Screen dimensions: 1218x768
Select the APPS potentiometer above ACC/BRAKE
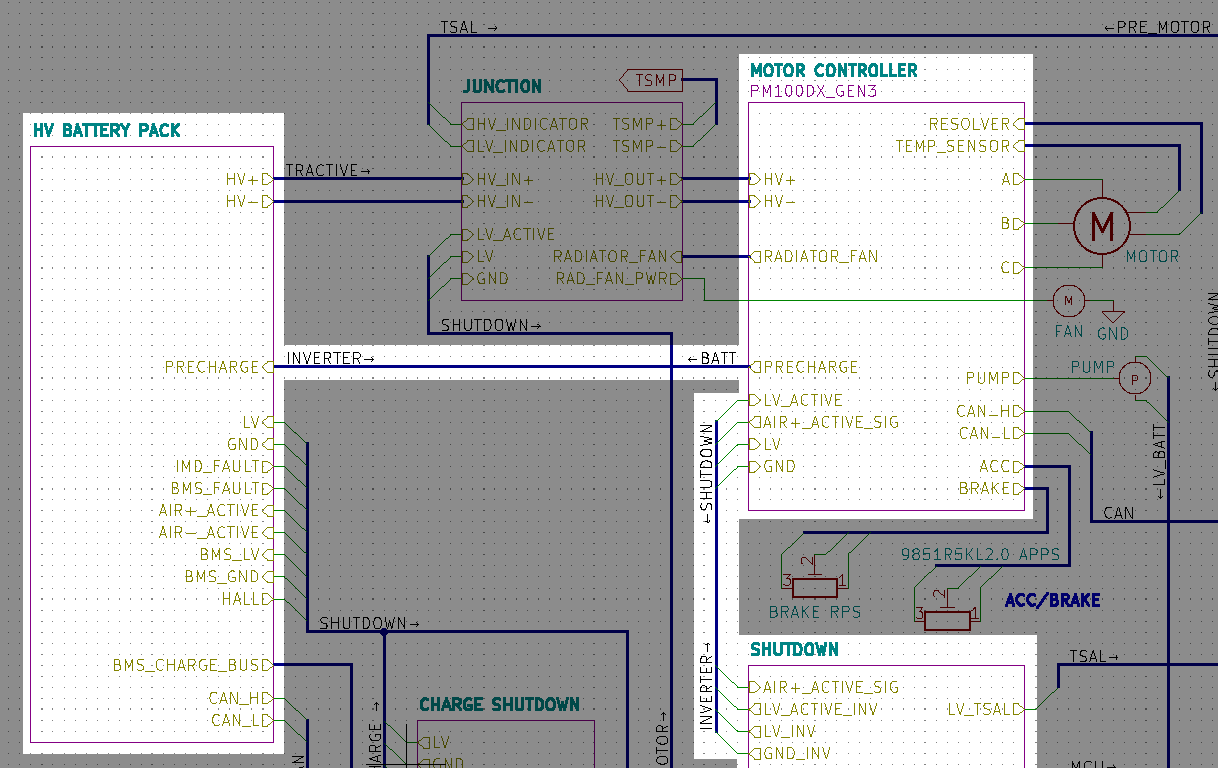pyautogui.click(x=946, y=619)
